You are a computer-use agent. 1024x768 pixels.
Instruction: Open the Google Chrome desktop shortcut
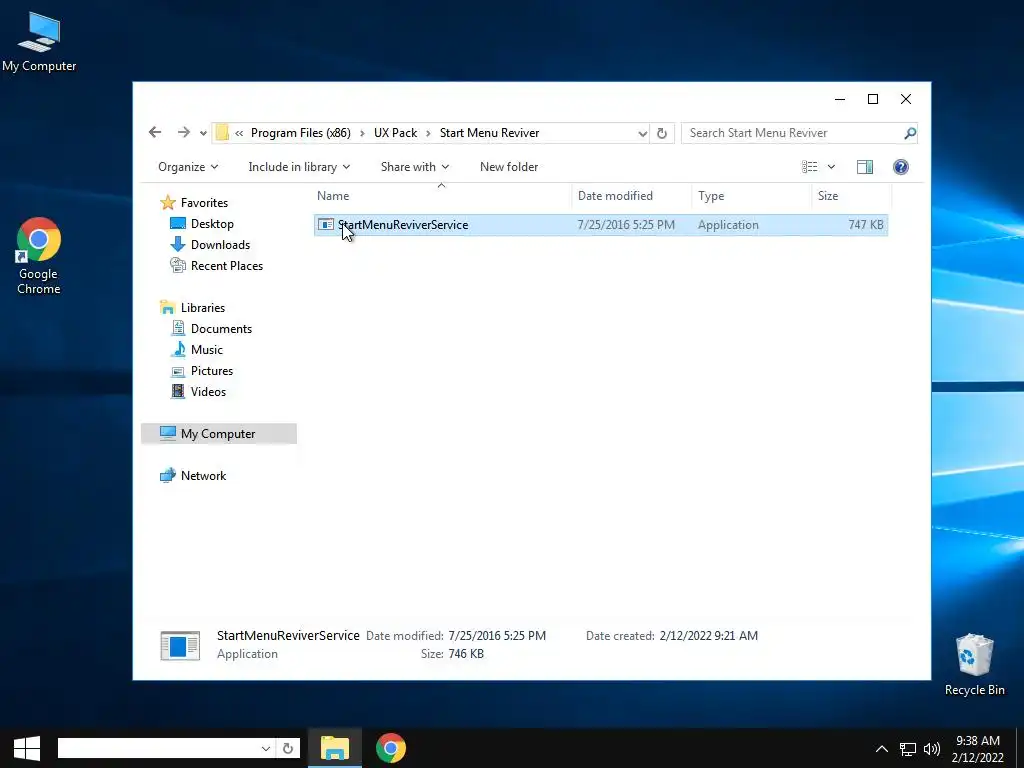click(x=39, y=256)
